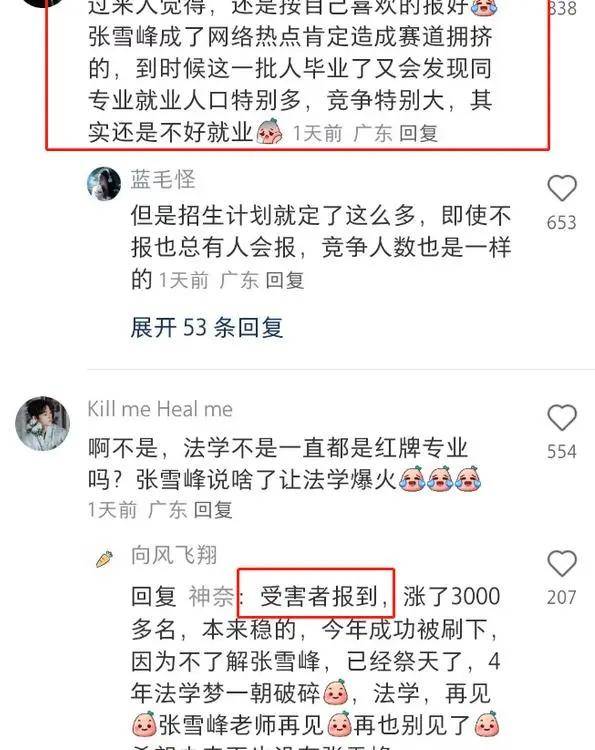Viewport: 595px width, 750px height.
Task: Click the mentioned user 神奈
Action: 211,596
